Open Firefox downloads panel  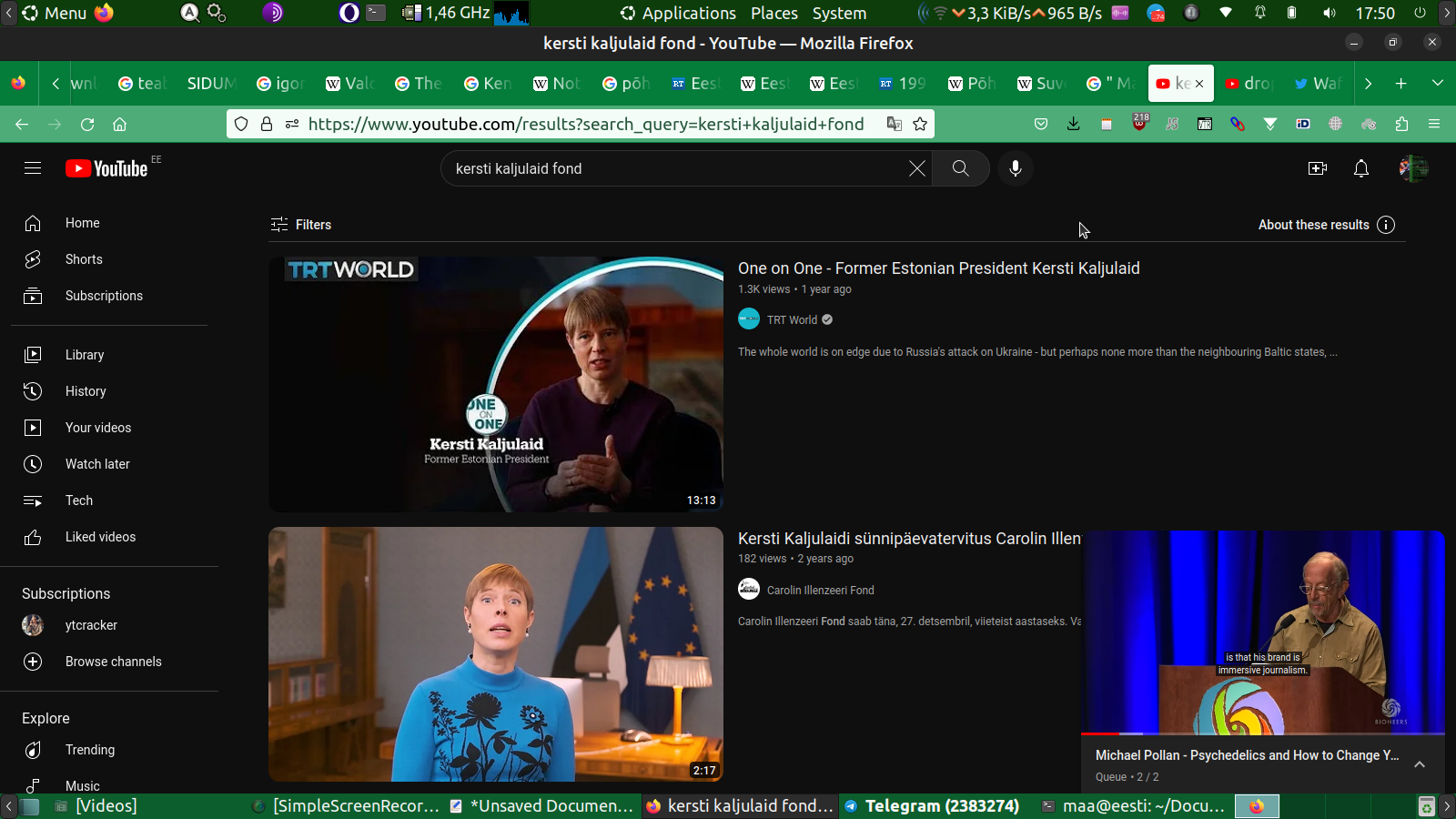pos(1074,124)
